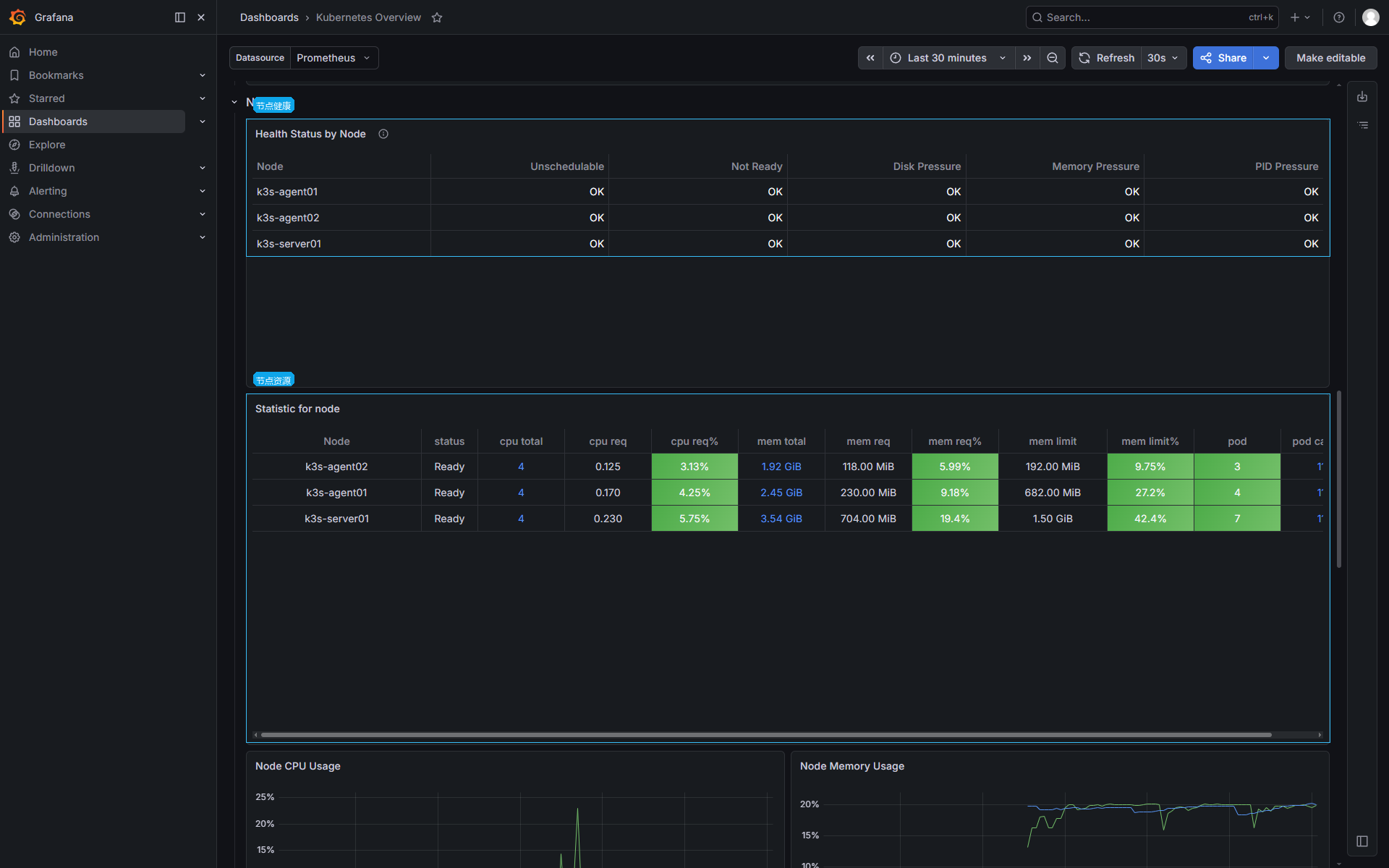
Task: Expand the Administration section chevron
Action: 203,237
